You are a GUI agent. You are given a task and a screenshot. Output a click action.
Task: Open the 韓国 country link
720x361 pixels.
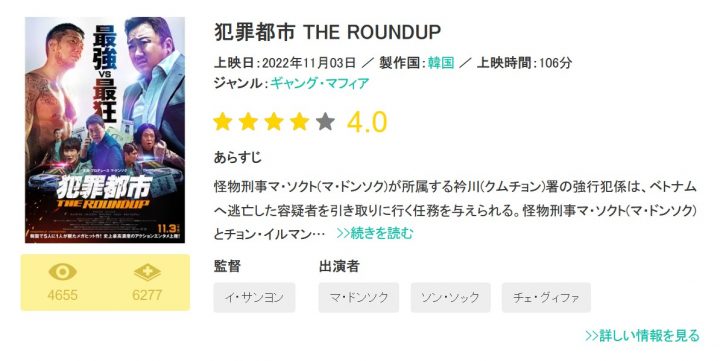[x=441, y=62]
